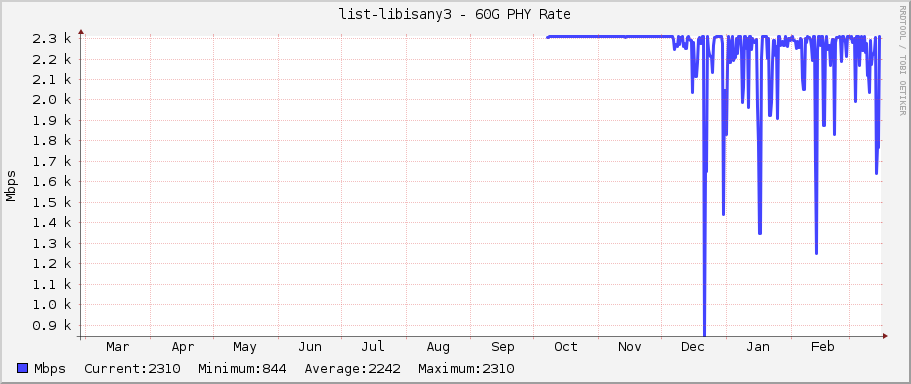Click the '2.3 k' y-axis label
This screenshot has height=384, width=911.
click(x=53, y=38)
